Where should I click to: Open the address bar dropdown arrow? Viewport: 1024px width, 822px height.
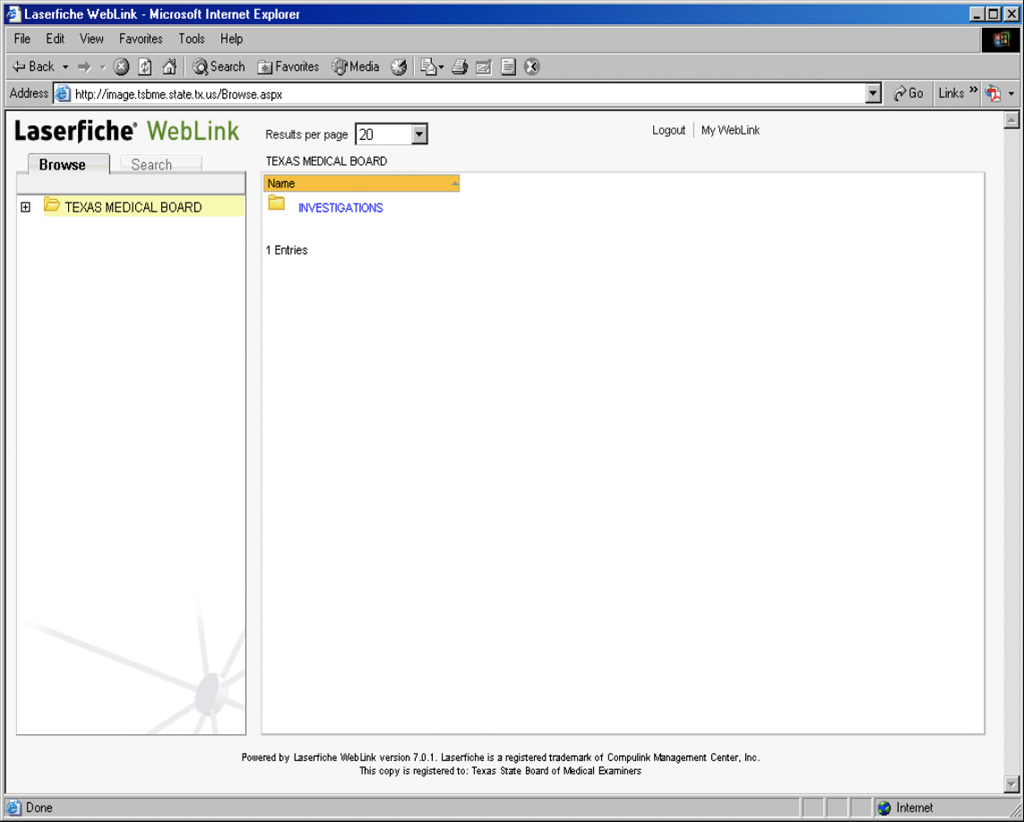point(873,93)
